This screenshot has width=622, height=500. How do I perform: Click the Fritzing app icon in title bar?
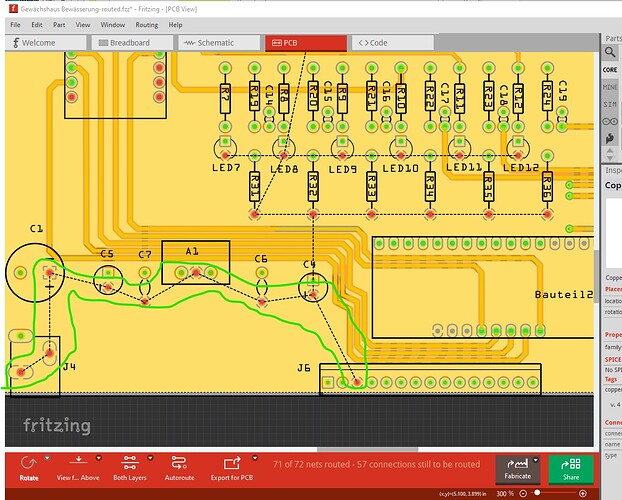(13, 9)
